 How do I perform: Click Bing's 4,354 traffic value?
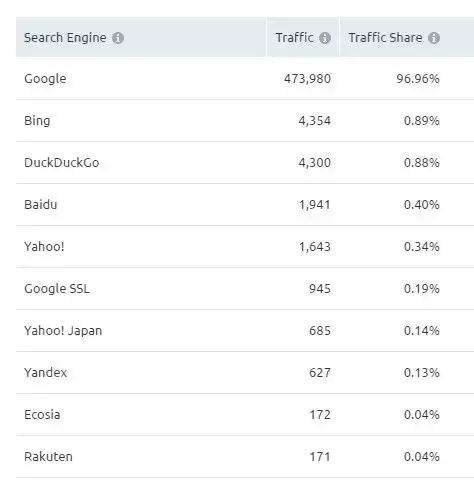click(315, 121)
